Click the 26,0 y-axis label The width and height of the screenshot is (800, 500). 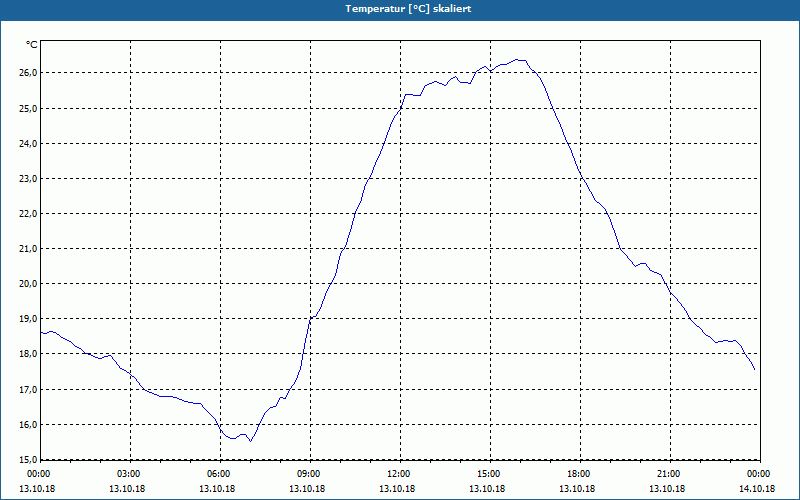(28, 73)
